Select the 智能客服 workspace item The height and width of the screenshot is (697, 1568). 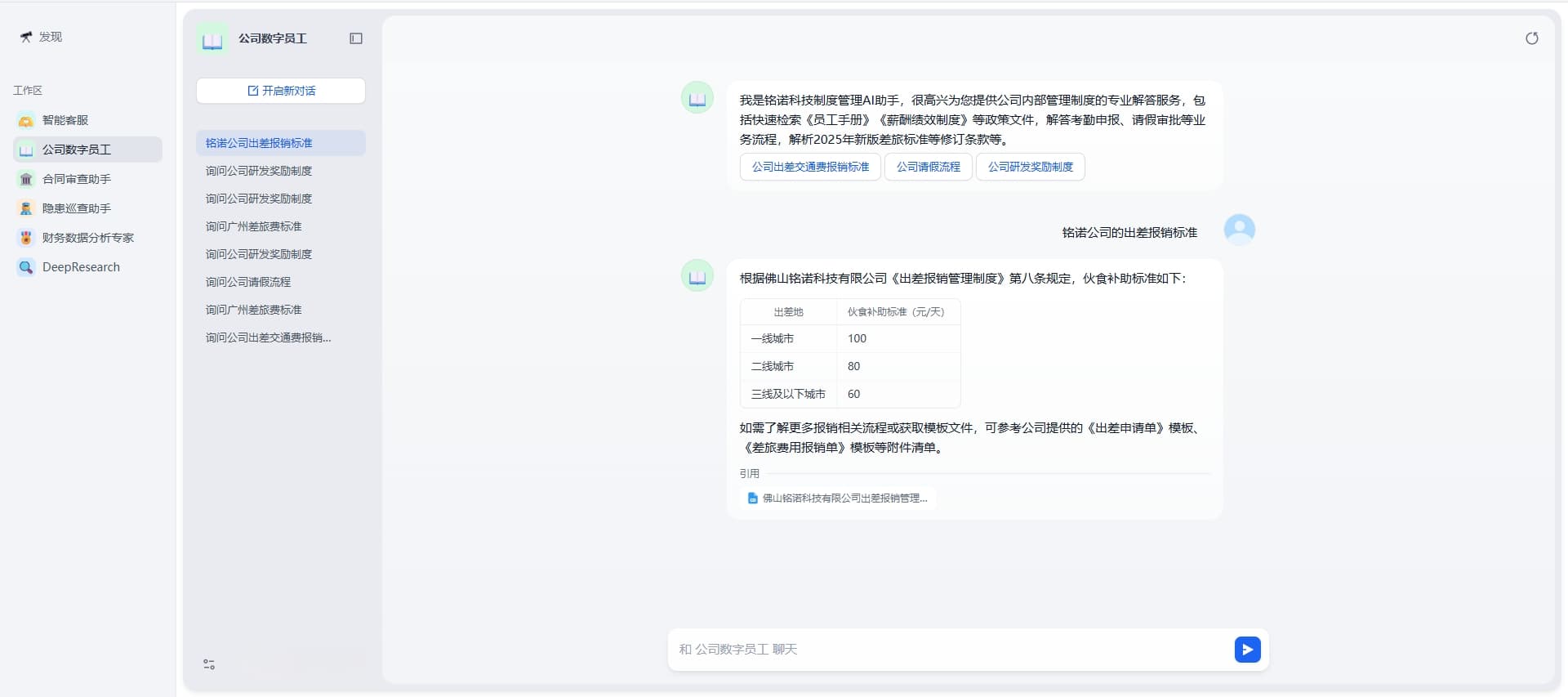pyautogui.click(x=87, y=120)
